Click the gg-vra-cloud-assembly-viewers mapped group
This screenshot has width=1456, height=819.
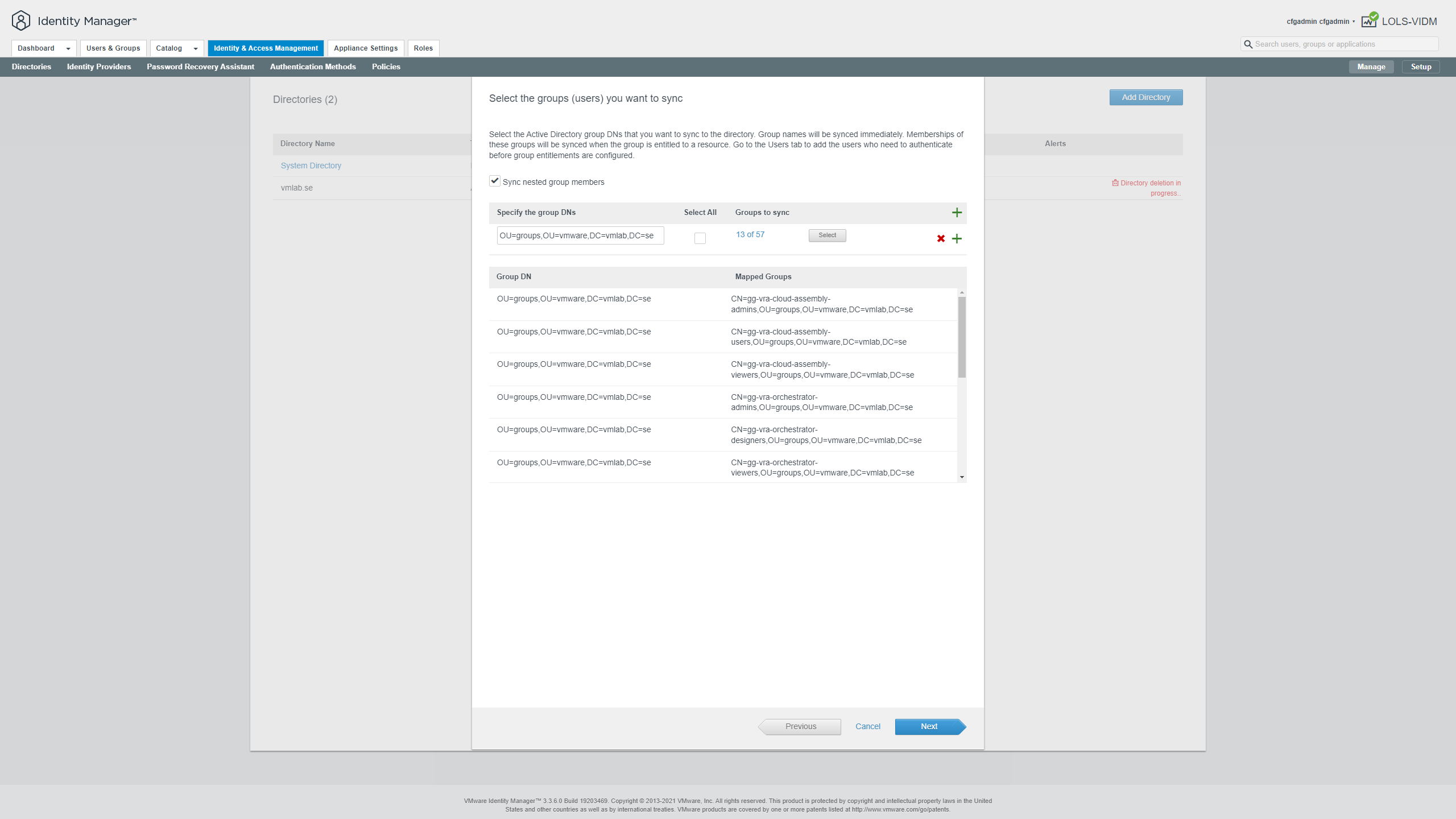[822, 370]
